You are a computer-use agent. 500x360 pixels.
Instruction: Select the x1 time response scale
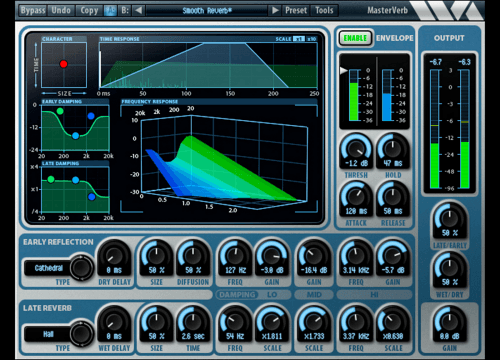coord(298,39)
